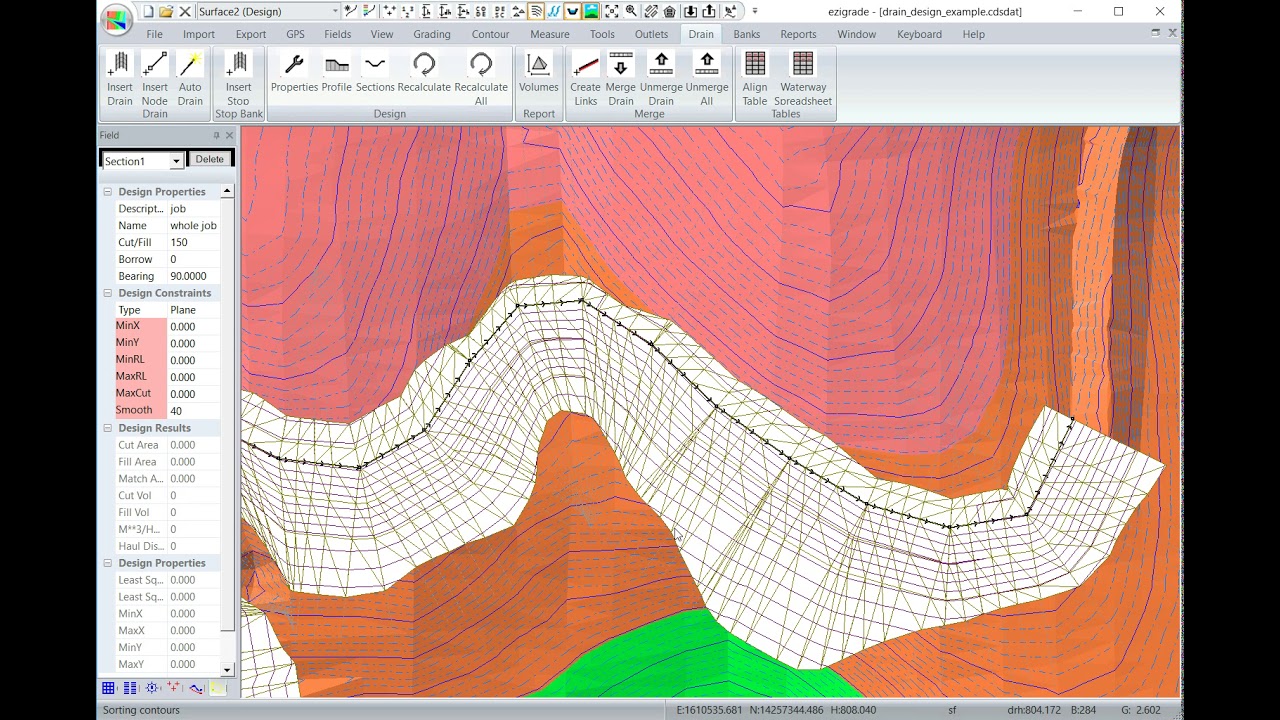This screenshot has height=720, width=1280.
Task: Open the Measure tab
Action: coord(550,34)
